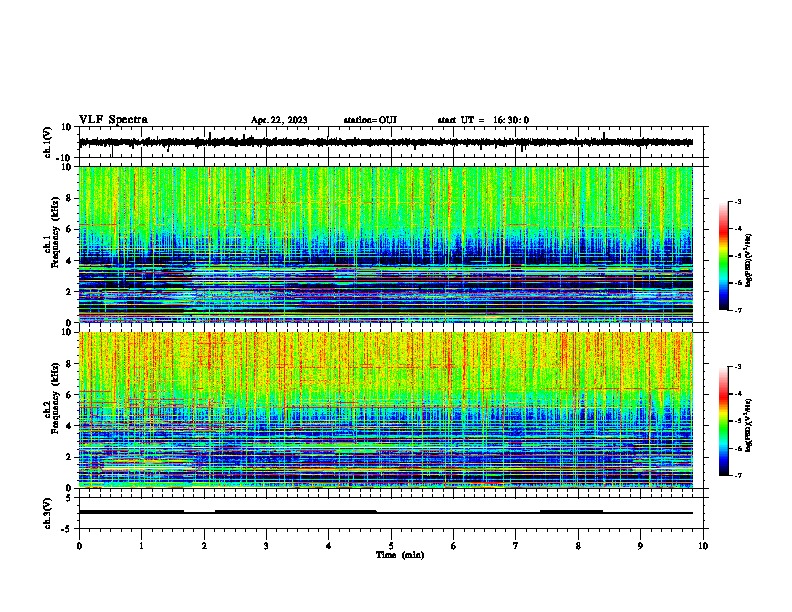The width and height of the screenshot is (792, 612).
Task: Click the log(PSD) label beside ch.2 color bar
Action: click(x=749, y=426)
